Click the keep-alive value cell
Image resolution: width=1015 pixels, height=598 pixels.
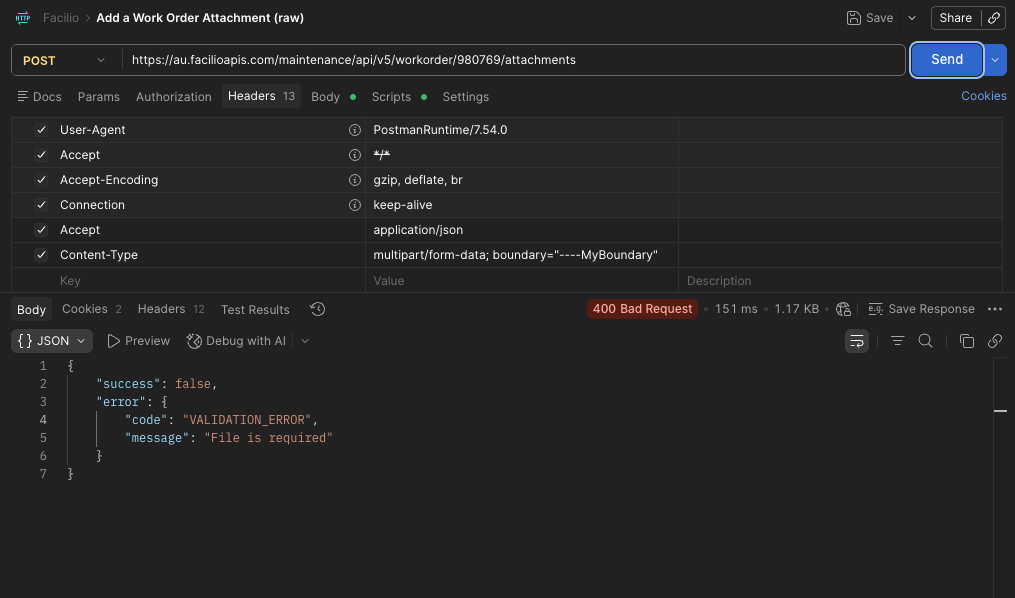click(522, 205)
